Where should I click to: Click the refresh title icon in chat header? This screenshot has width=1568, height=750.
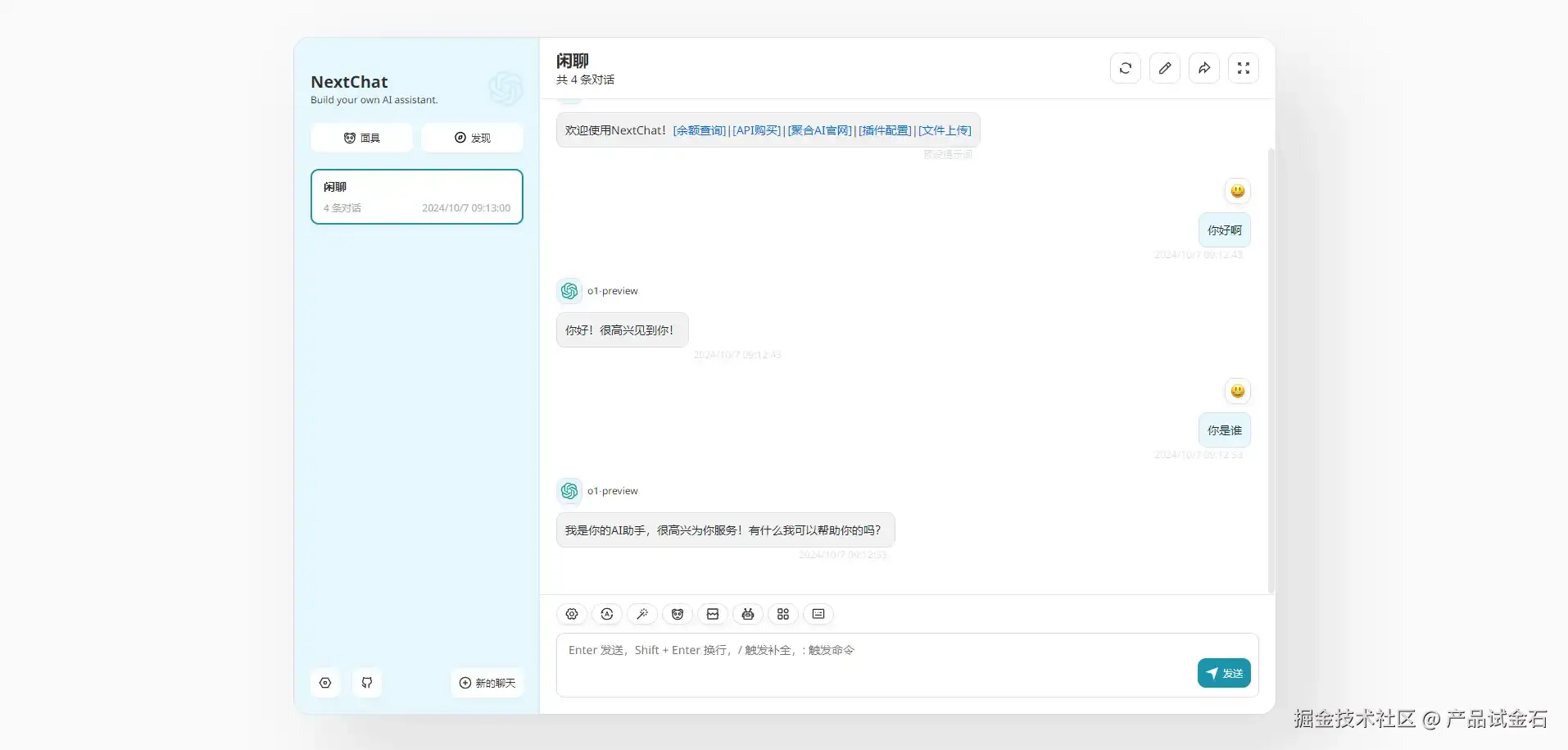click(x=1126, y=68)
